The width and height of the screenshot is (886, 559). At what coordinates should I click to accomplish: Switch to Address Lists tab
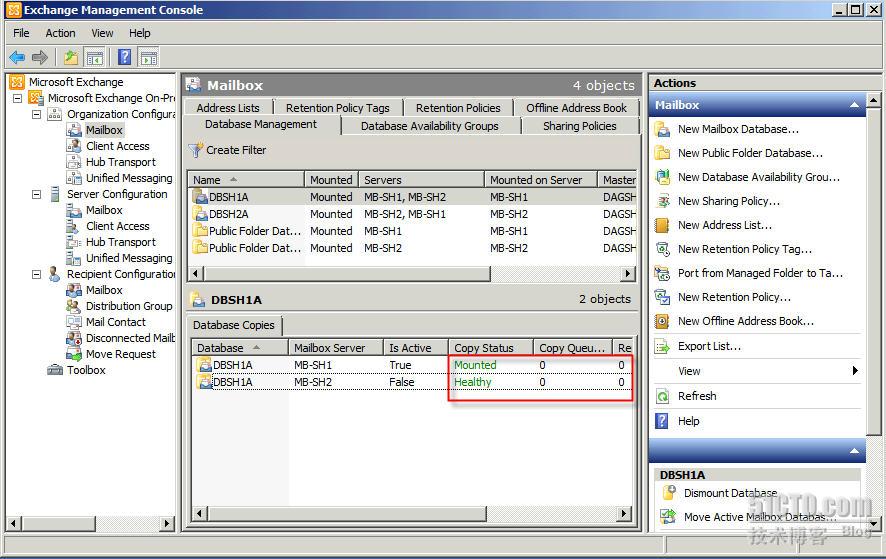pos(228,108)
